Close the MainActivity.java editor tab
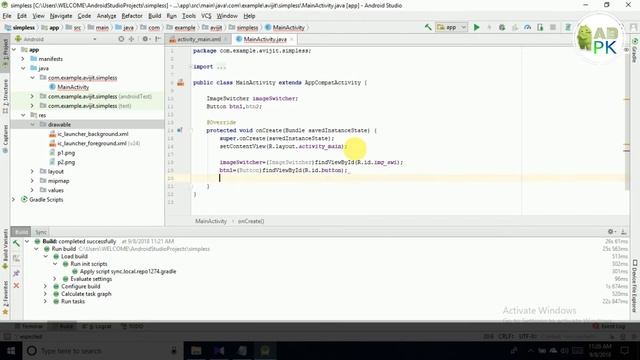The height and width of the screenshot is (360, 640). point(291,39)
